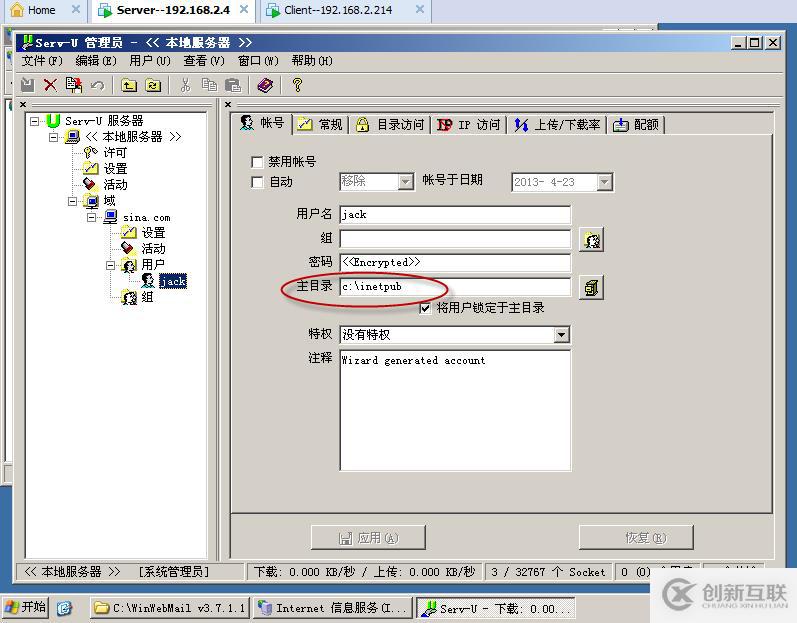Click the 用户名 field containing jack
The width and height of the screenshot is (797, 623).
[x=455, y=214]
